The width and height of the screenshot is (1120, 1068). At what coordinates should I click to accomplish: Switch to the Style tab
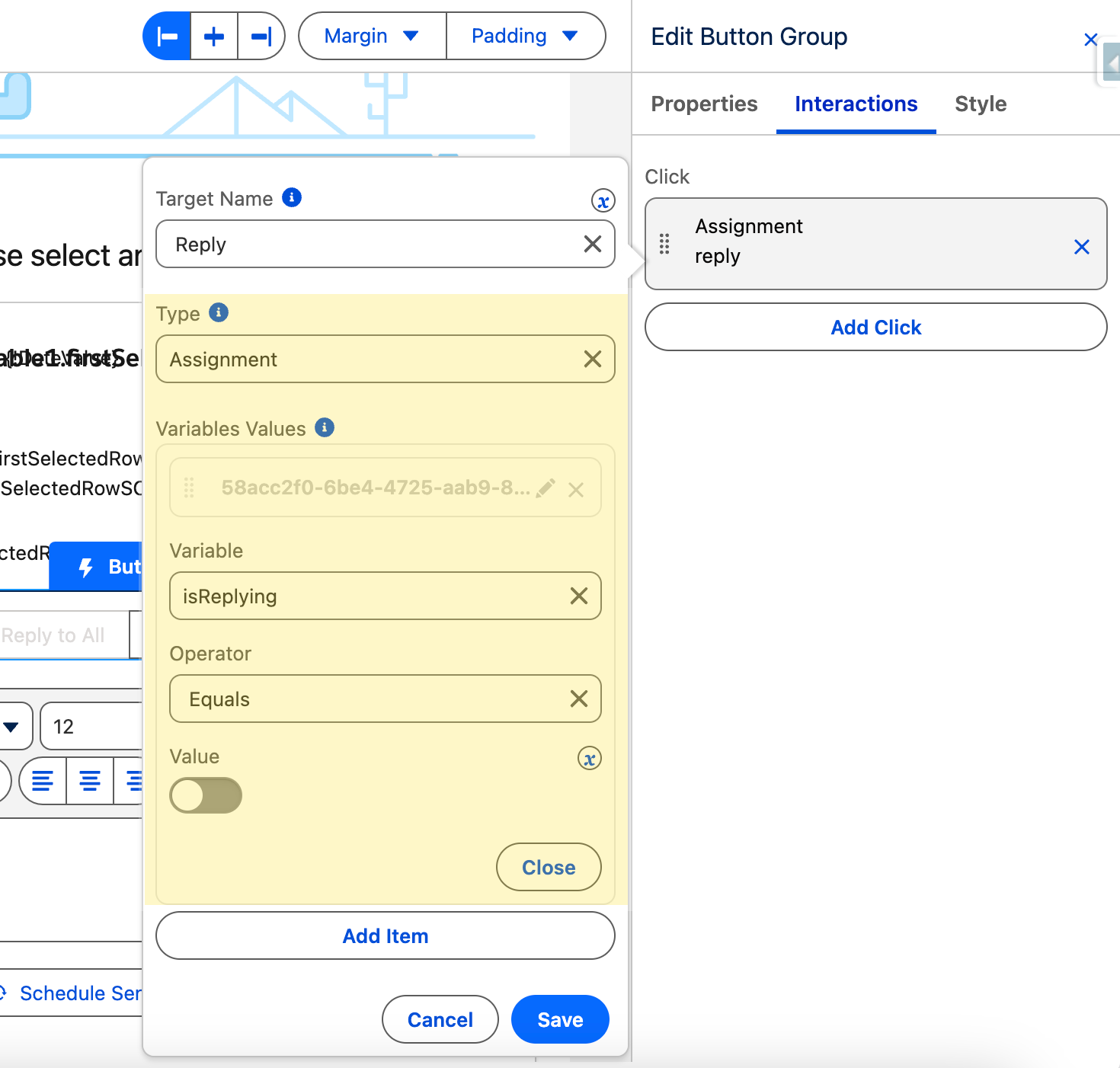pyautogui.click(x=981, y=104)
